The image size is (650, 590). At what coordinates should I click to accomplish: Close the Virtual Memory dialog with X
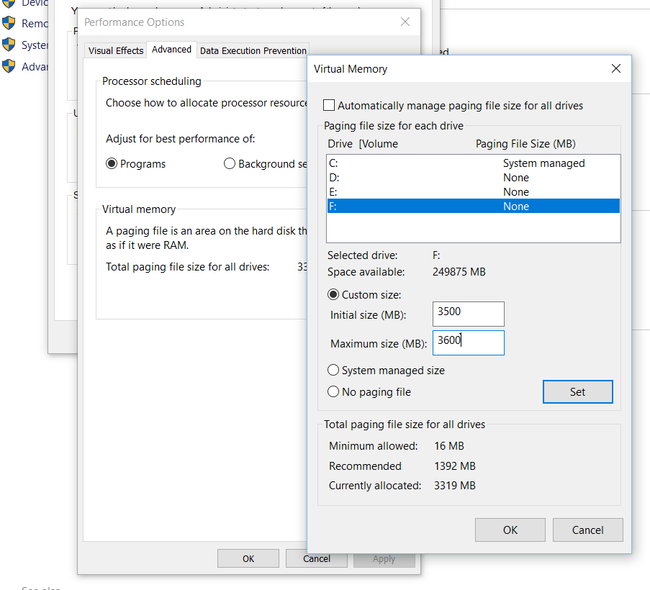point(615,69)
